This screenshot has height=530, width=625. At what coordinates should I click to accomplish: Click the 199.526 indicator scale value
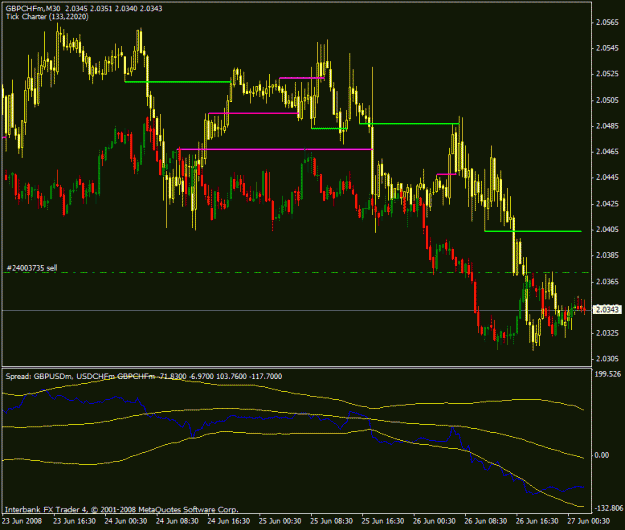coord(608,374)
